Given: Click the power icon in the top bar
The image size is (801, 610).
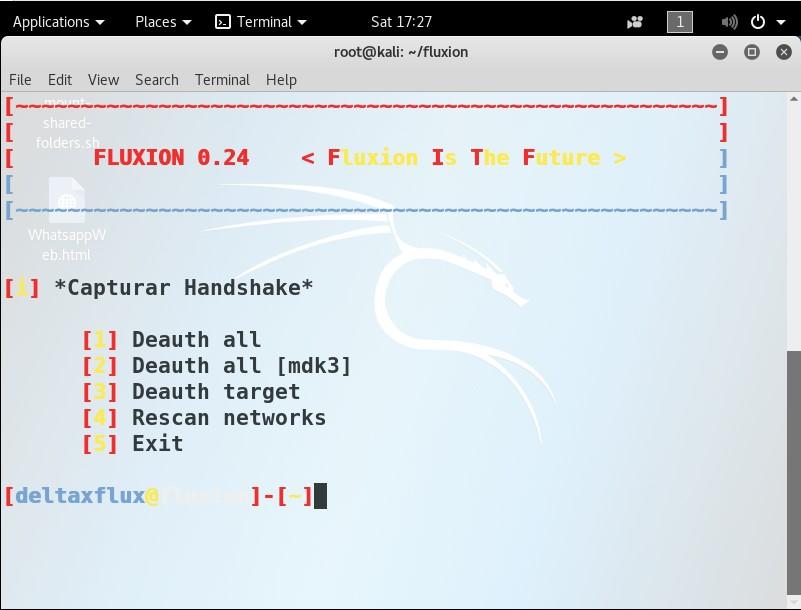Looking at the screenshot, I should (758, 22).
